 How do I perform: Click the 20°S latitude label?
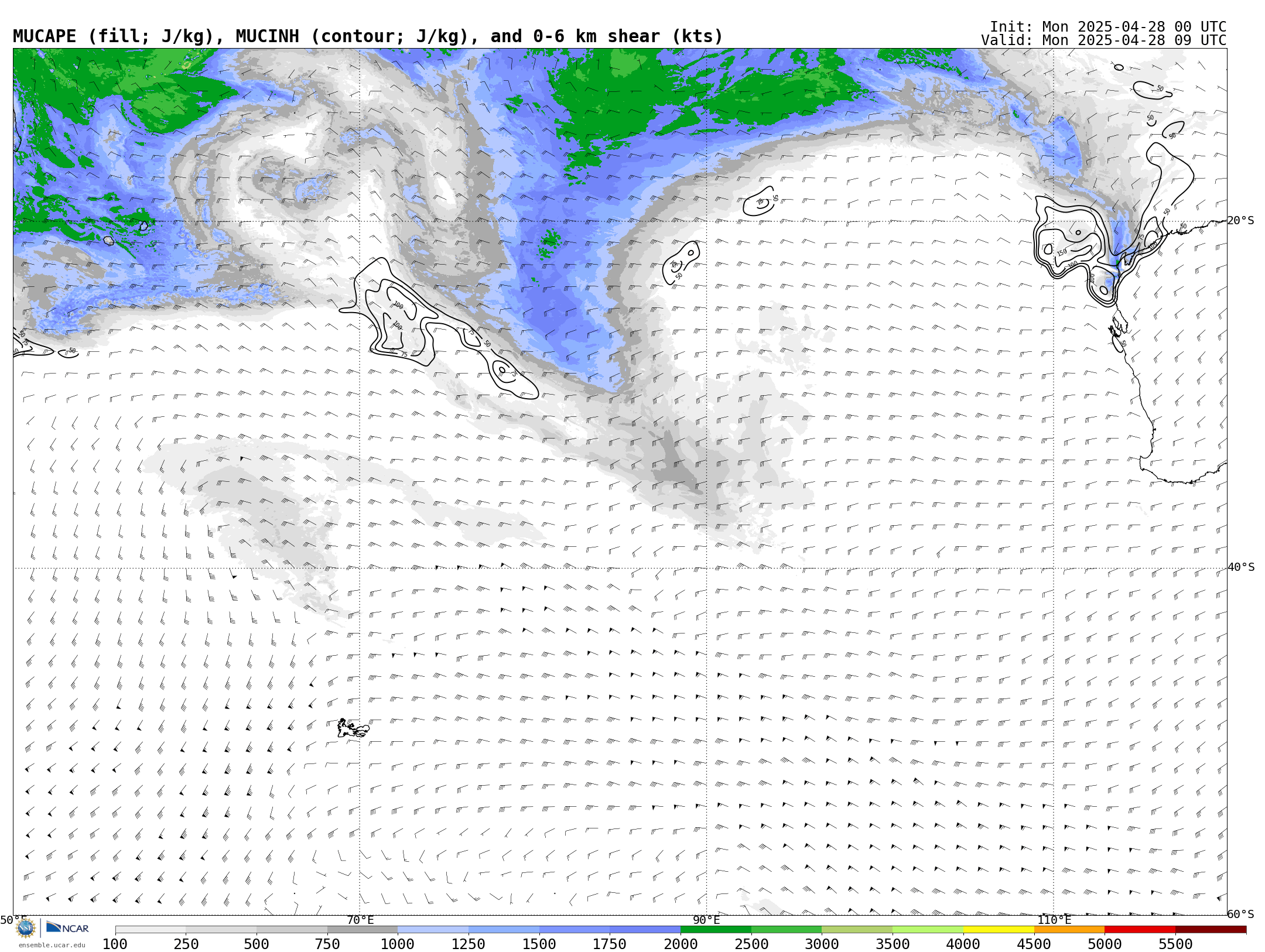tap(1241, 221)
